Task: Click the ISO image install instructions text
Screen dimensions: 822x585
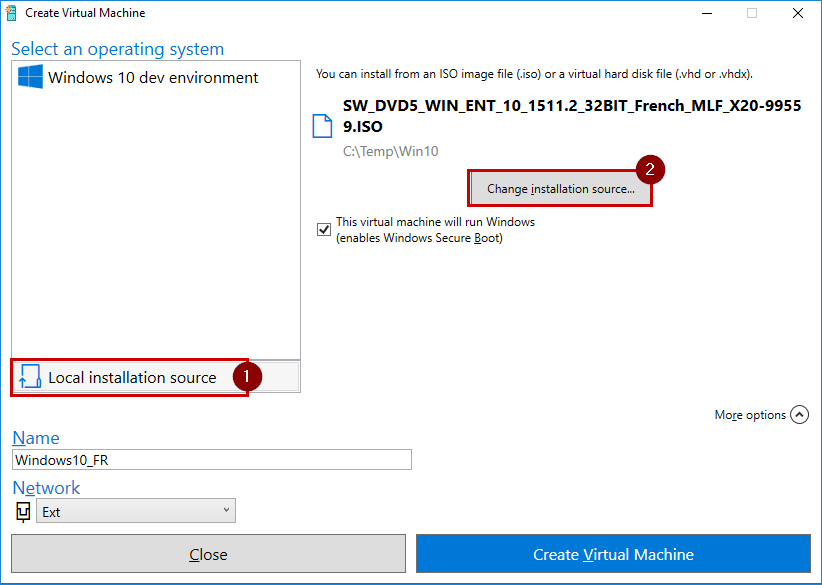Action: 534,74
